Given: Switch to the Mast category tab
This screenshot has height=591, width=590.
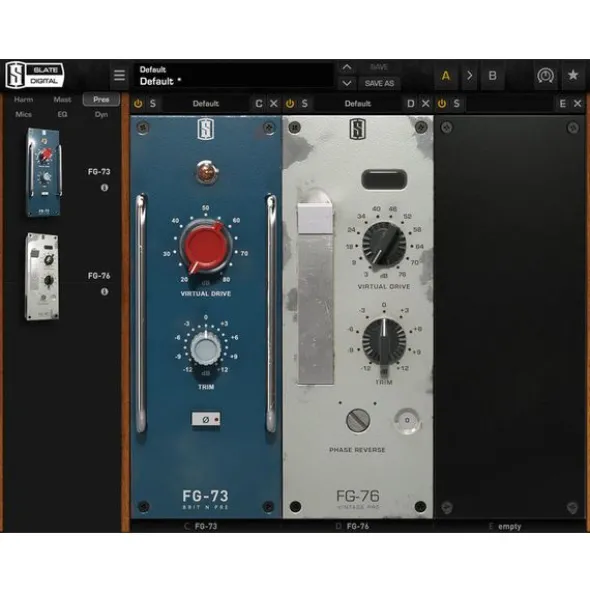Looking at the screenshot, I should [x=62, y=100].
